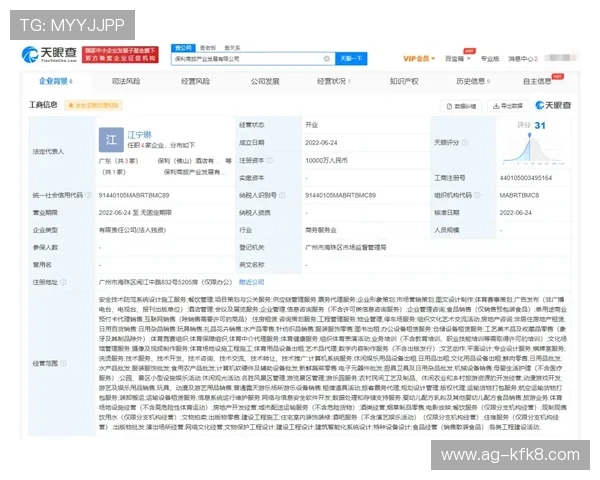Image resolution: width=600 pixels, height=480 pixels.
Task: Switch to the 历史信息 tab
Action: 473,81
